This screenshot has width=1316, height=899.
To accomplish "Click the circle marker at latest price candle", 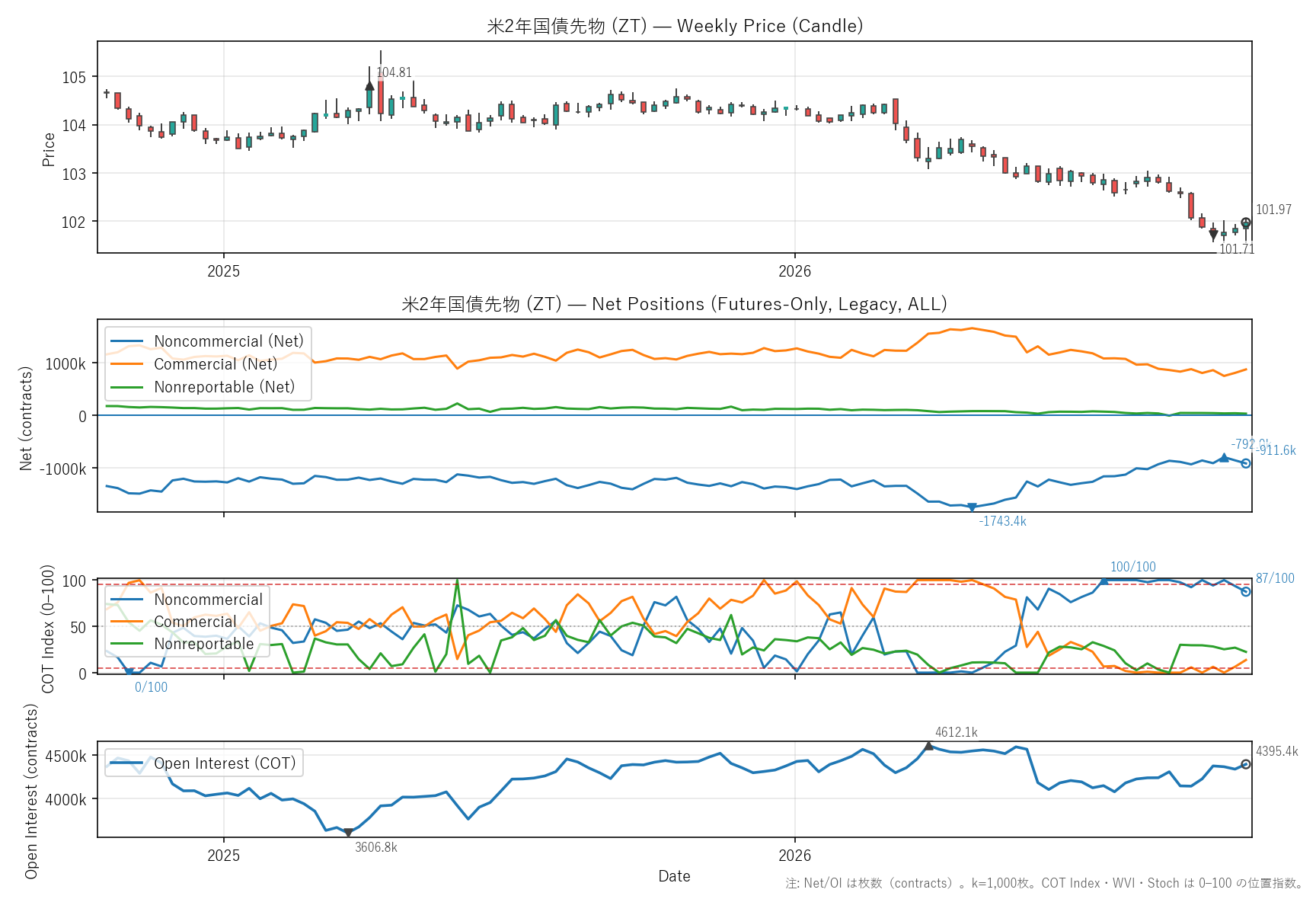I will pos(1246,222).
